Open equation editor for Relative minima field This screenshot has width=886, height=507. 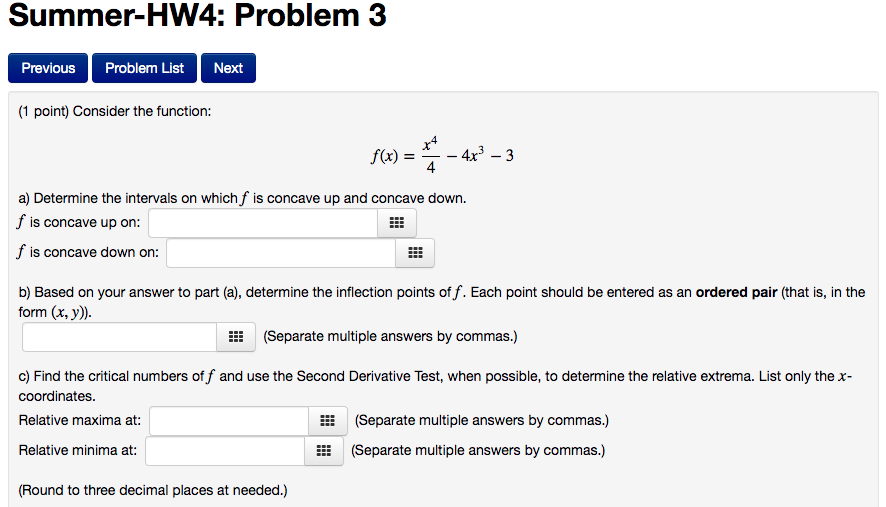pos(324,450)
